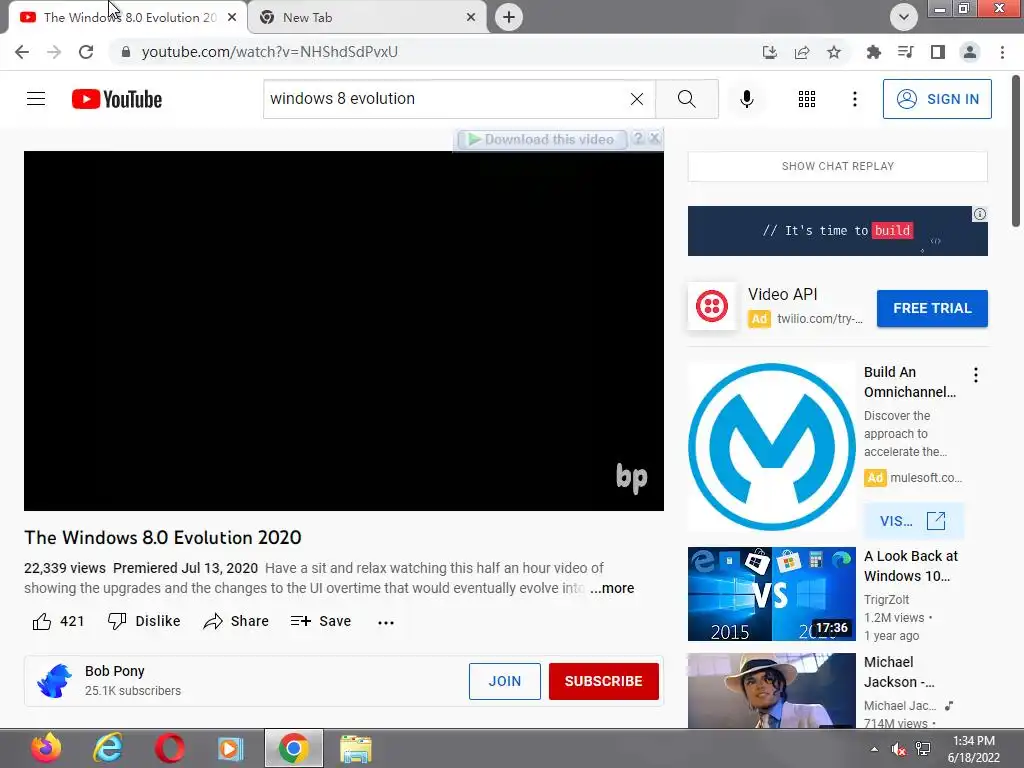This screenshot has width=1024, height=768.
Task: Save video to playlist
Action: [321, 621]
